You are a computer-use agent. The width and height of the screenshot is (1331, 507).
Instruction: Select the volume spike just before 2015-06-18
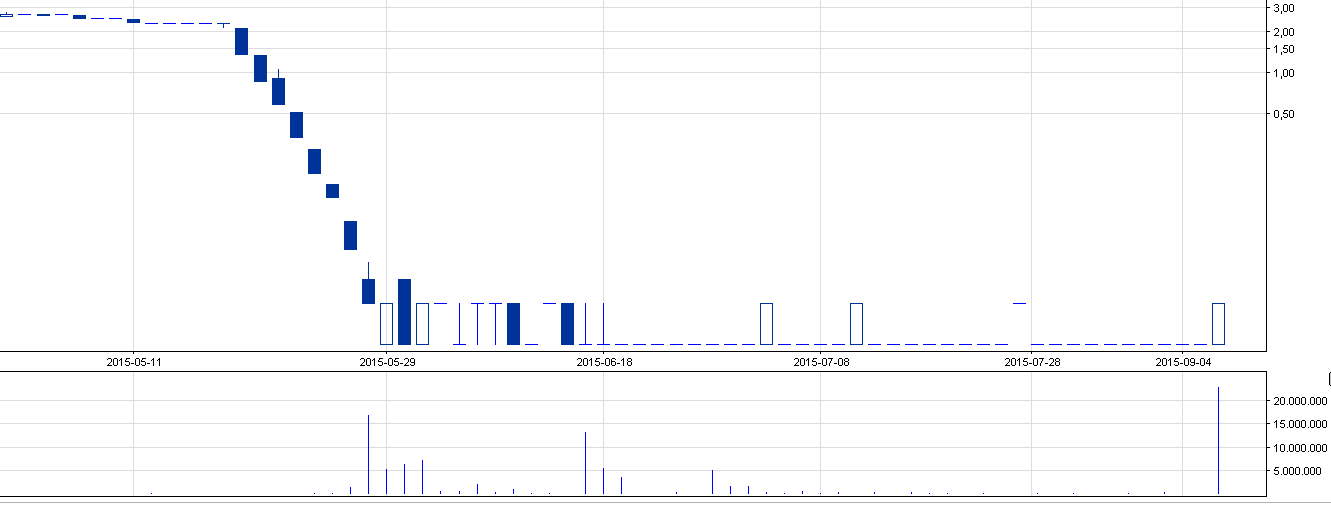[x=585, y=462]
